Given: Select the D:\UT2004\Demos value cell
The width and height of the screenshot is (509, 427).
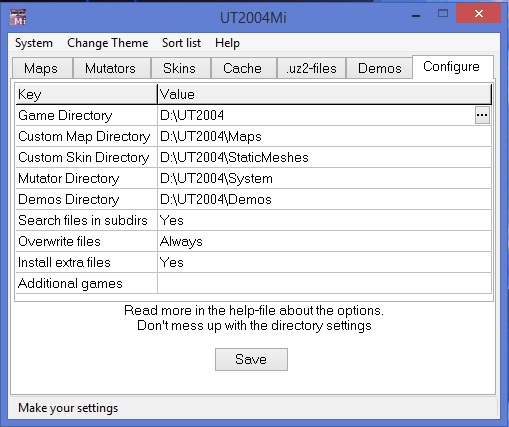Looking at the screenshot, I should (x=324, y=199).
